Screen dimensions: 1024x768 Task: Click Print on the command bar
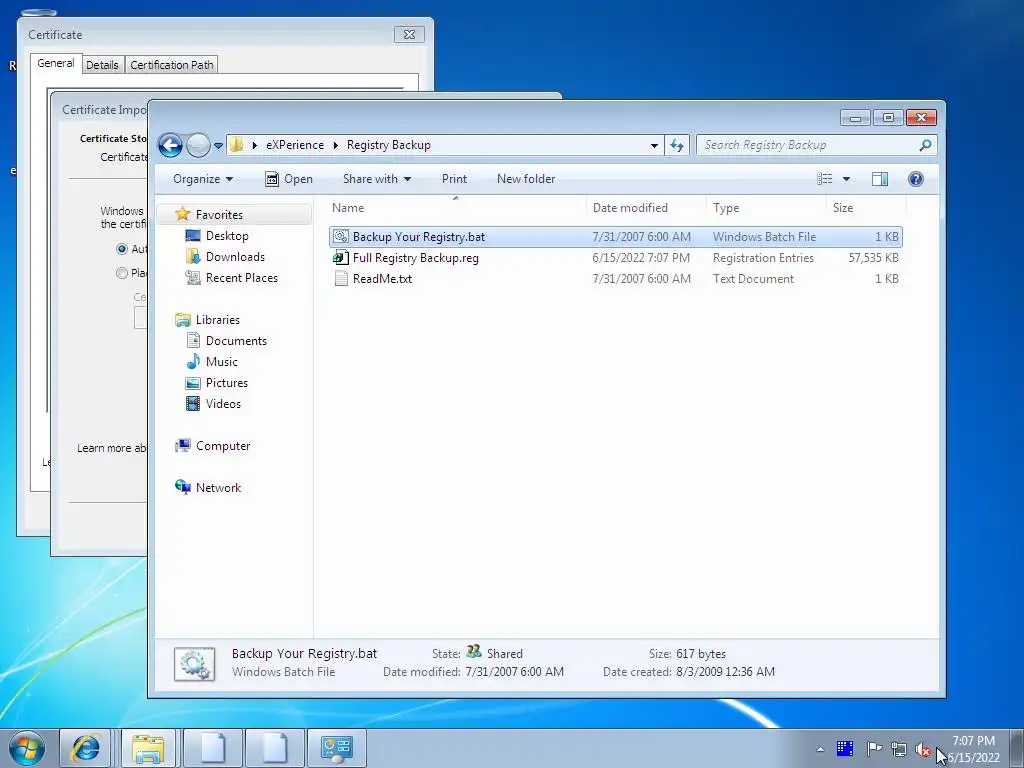[x=454, y=179]
